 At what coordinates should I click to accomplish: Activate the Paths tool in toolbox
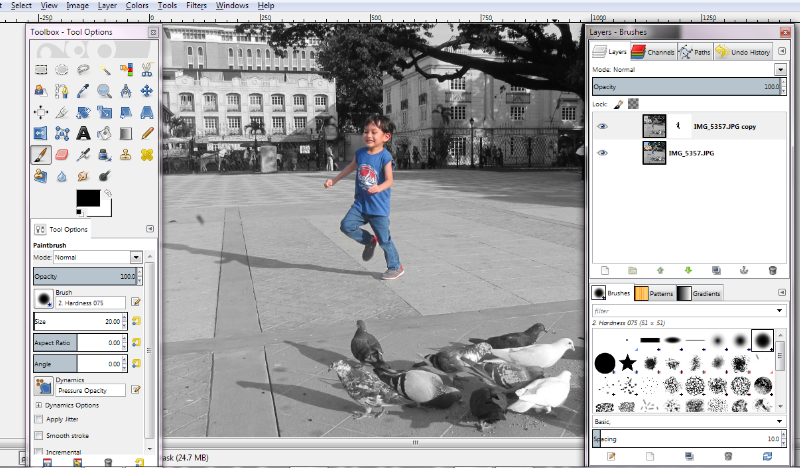(62, 91)
